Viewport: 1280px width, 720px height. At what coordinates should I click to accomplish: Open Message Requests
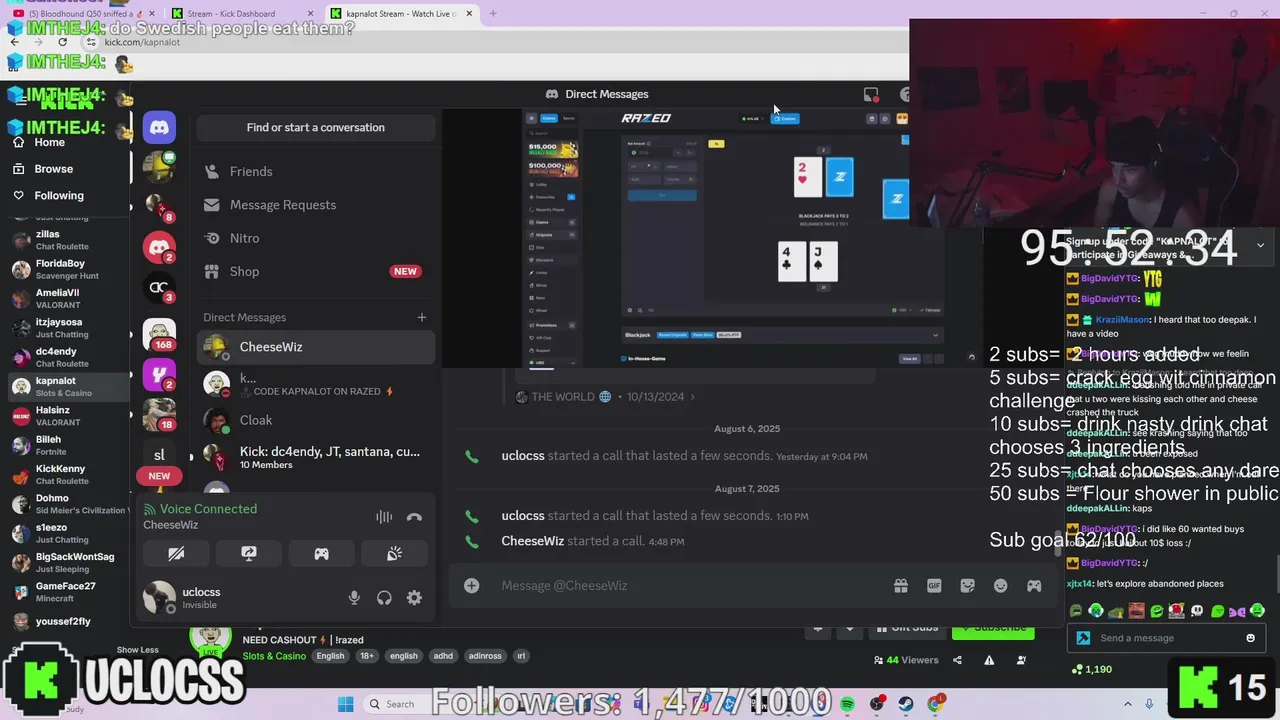click(x=315, y=205)
